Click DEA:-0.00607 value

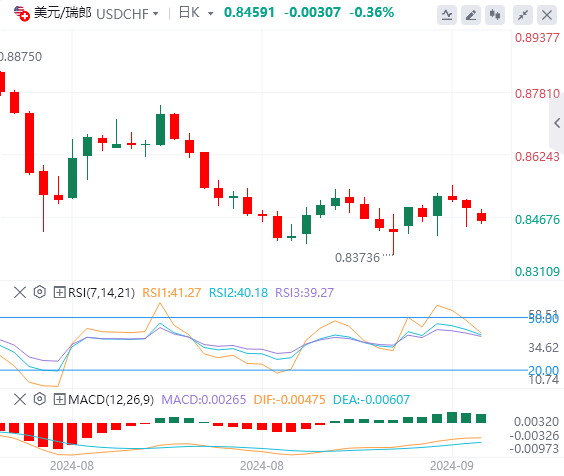click(x=371, y=400)
